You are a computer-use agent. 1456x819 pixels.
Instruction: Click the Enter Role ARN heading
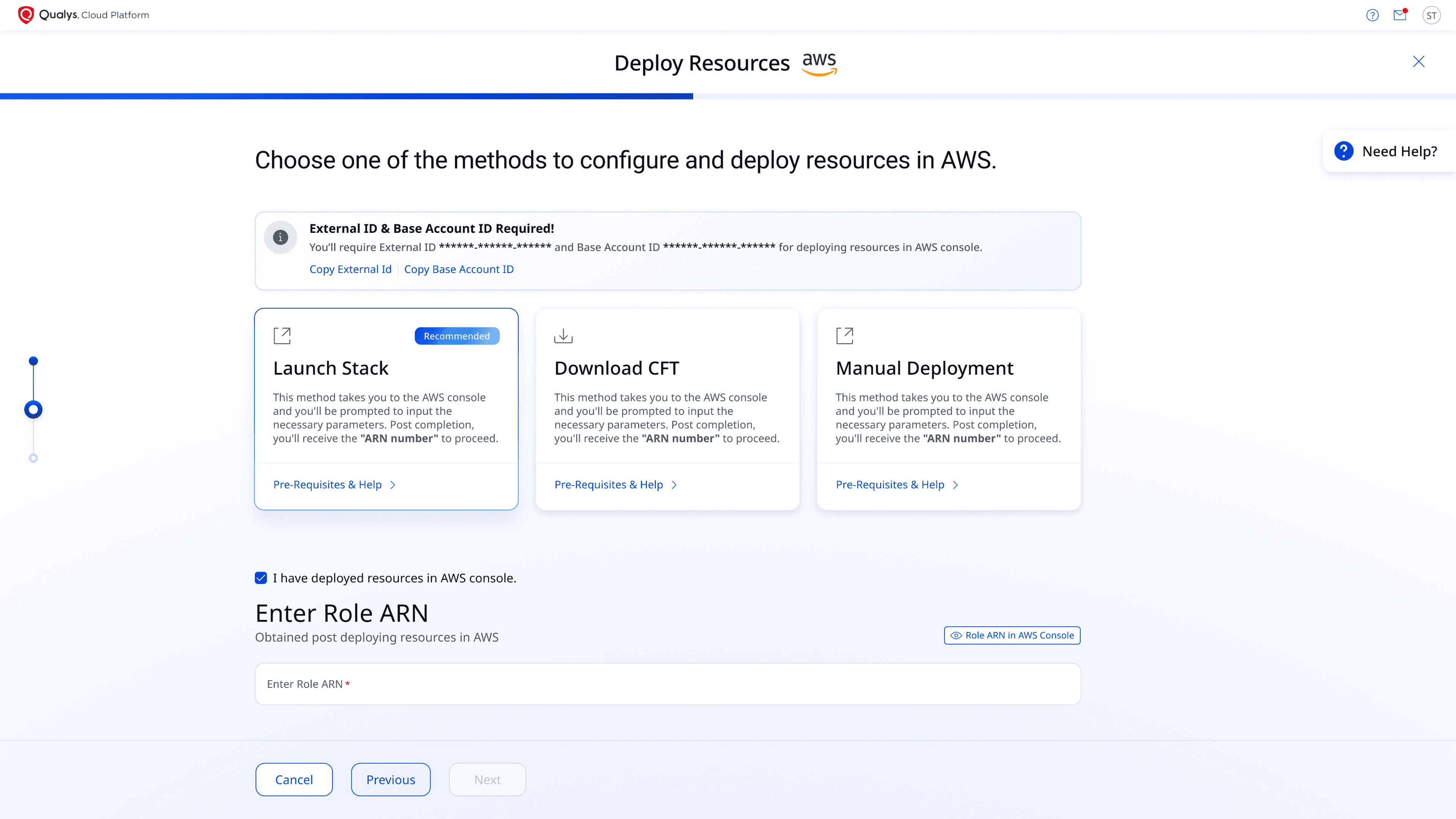click(342, 613)
